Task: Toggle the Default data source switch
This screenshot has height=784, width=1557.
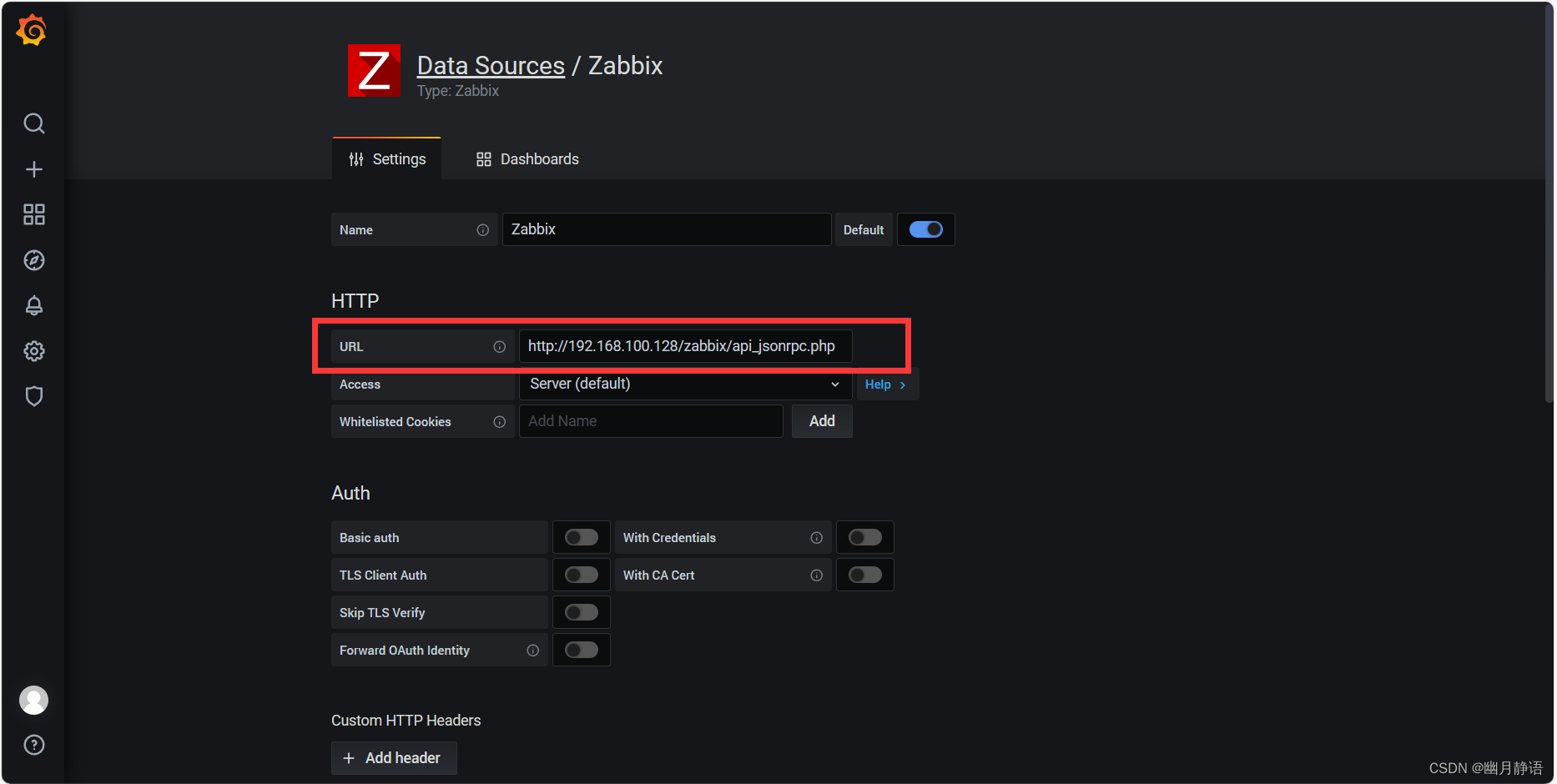Action: coord(926,229)
